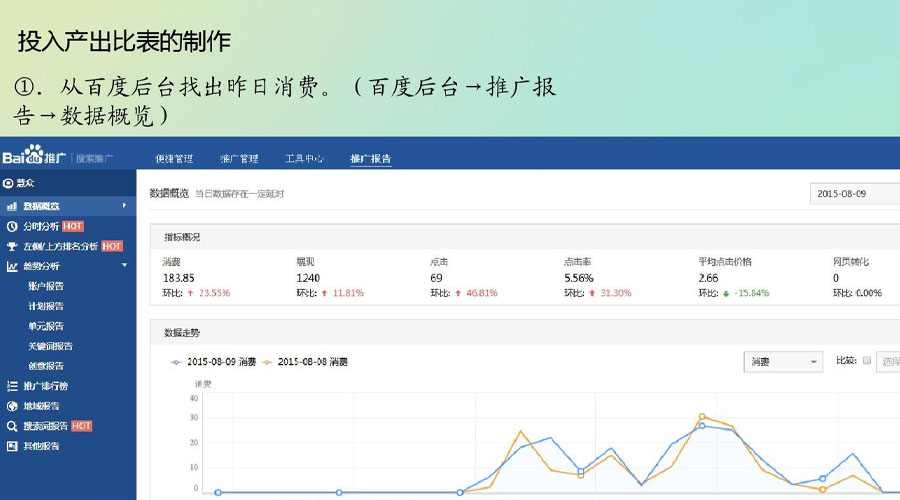Open the 消费 metric dropdown
Screen dimensions: 900x500
coord(784,362)
